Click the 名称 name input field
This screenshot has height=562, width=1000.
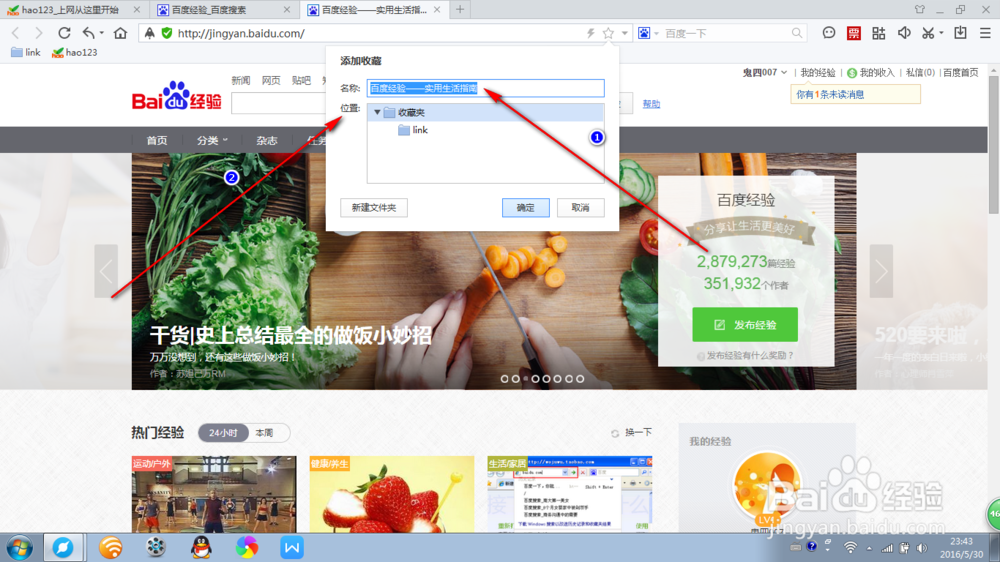[x=485, y=88]
